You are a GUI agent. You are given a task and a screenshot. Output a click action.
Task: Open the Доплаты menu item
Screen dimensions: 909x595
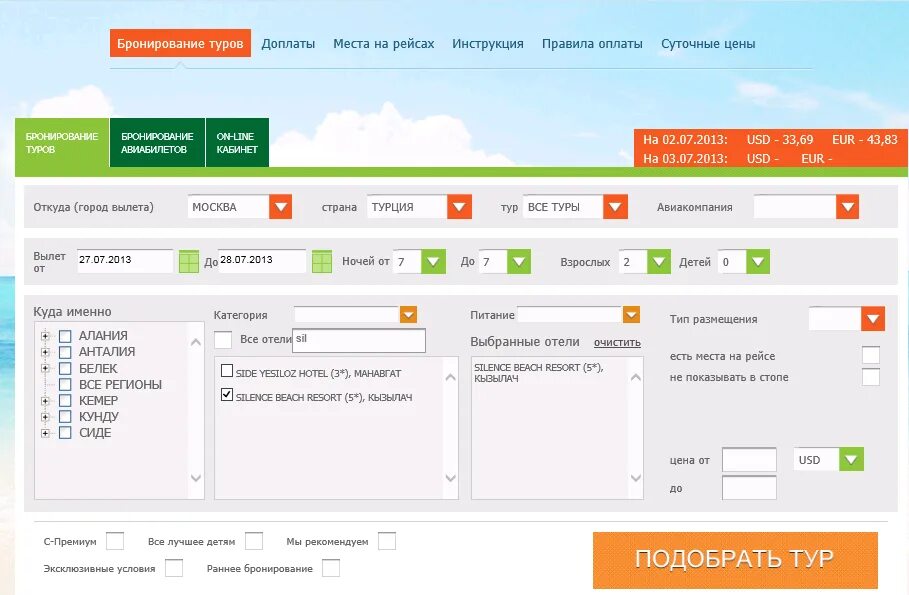pos(288,43)
